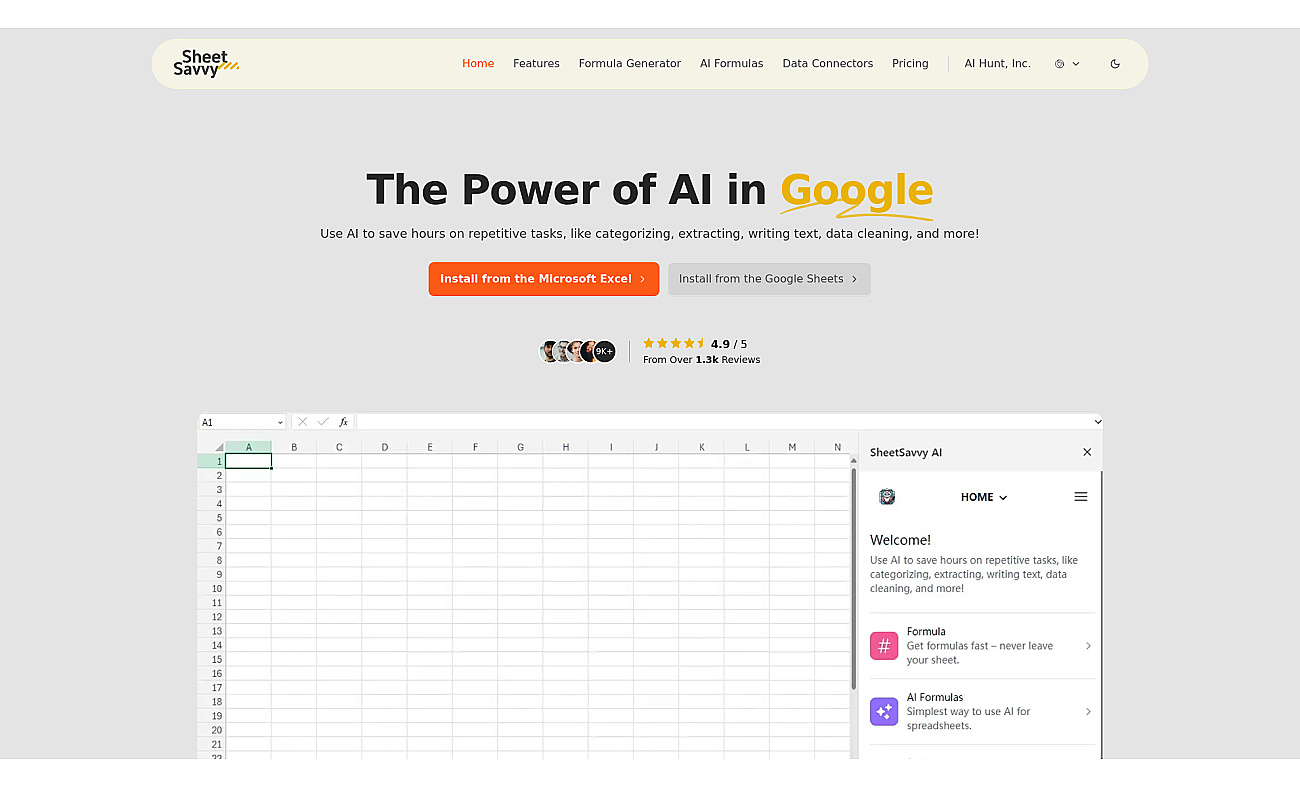The width and height of the screenshot is (1300, 788).
Task: Toggle dark mode moon icon
Action: [1115, 63]
